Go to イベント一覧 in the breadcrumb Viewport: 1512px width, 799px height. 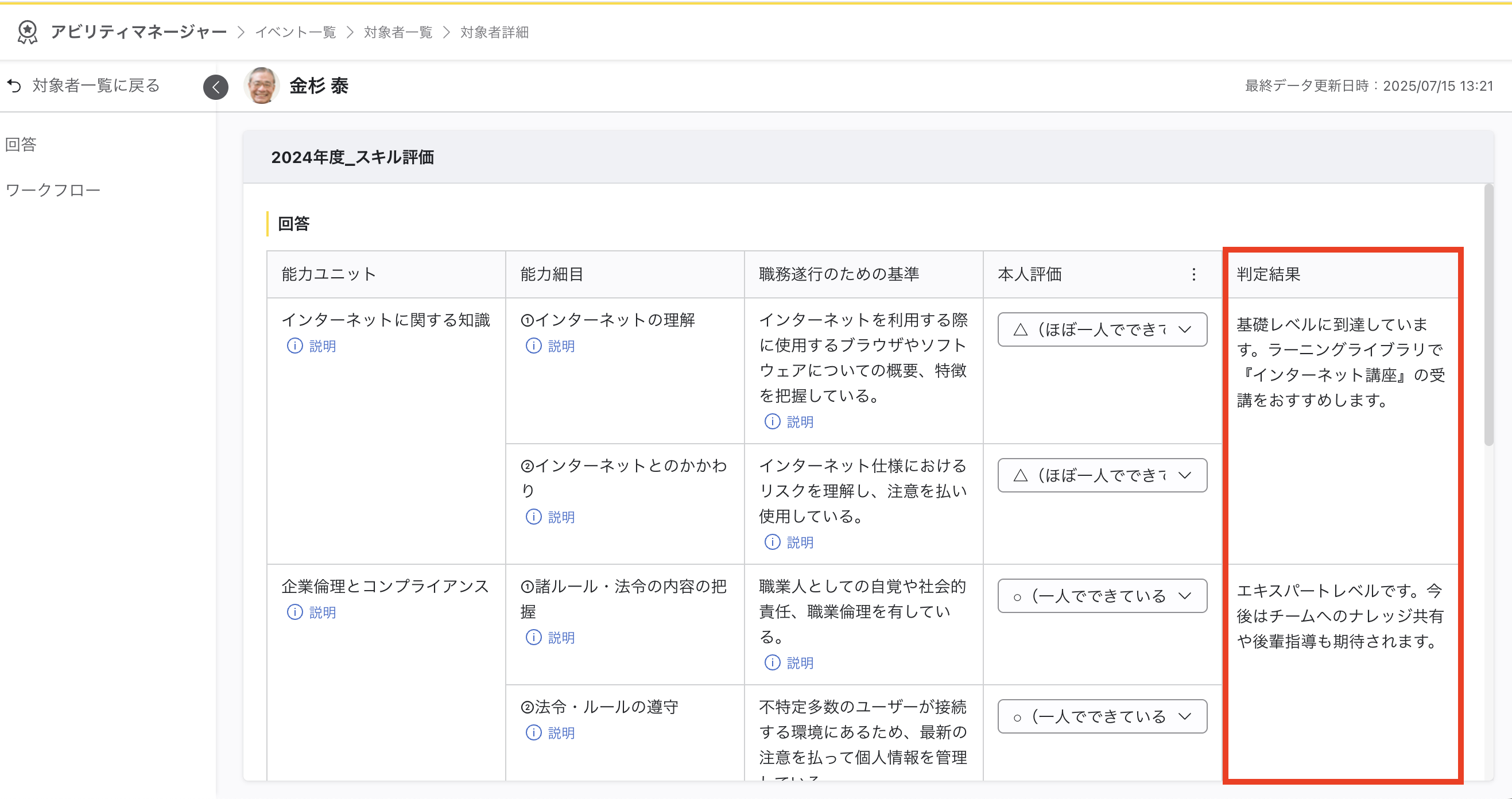click(x=295, y=32)
